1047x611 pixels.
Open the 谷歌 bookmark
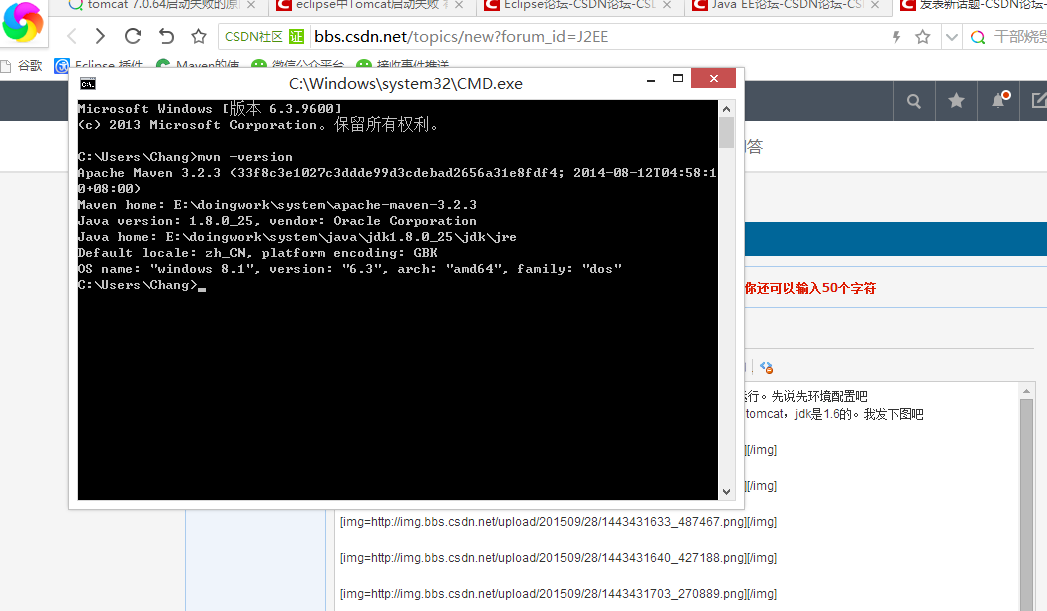tap(22, 66)
